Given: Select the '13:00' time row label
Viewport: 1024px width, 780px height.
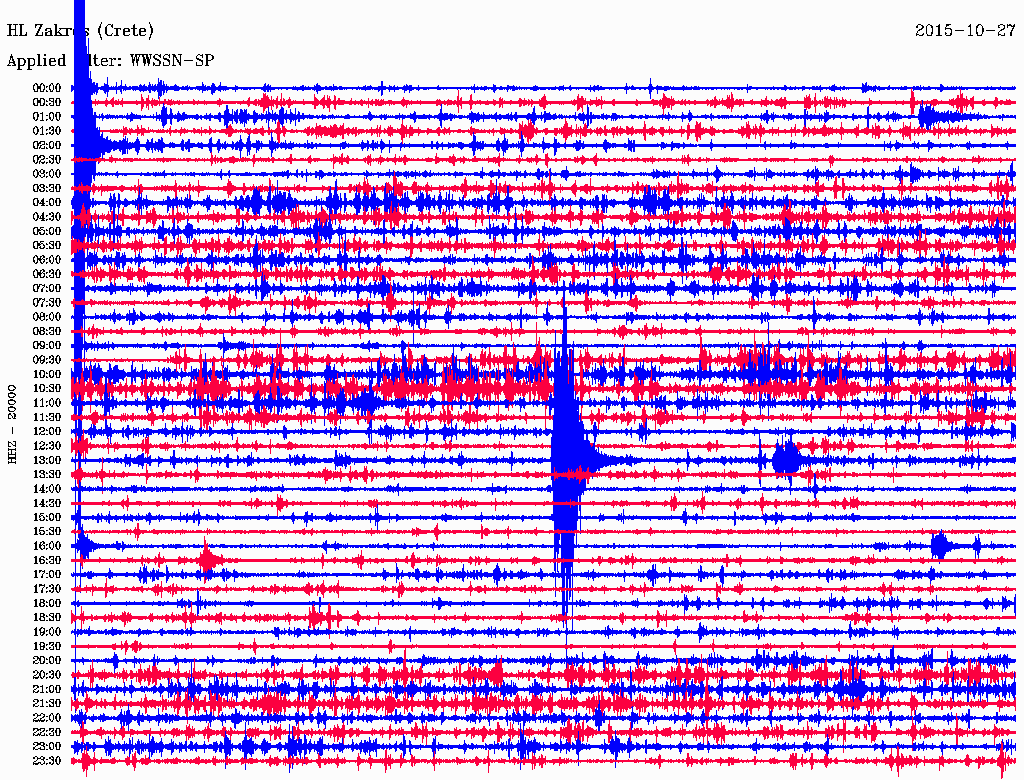Looking at the screenshot, I should (47, 461).
